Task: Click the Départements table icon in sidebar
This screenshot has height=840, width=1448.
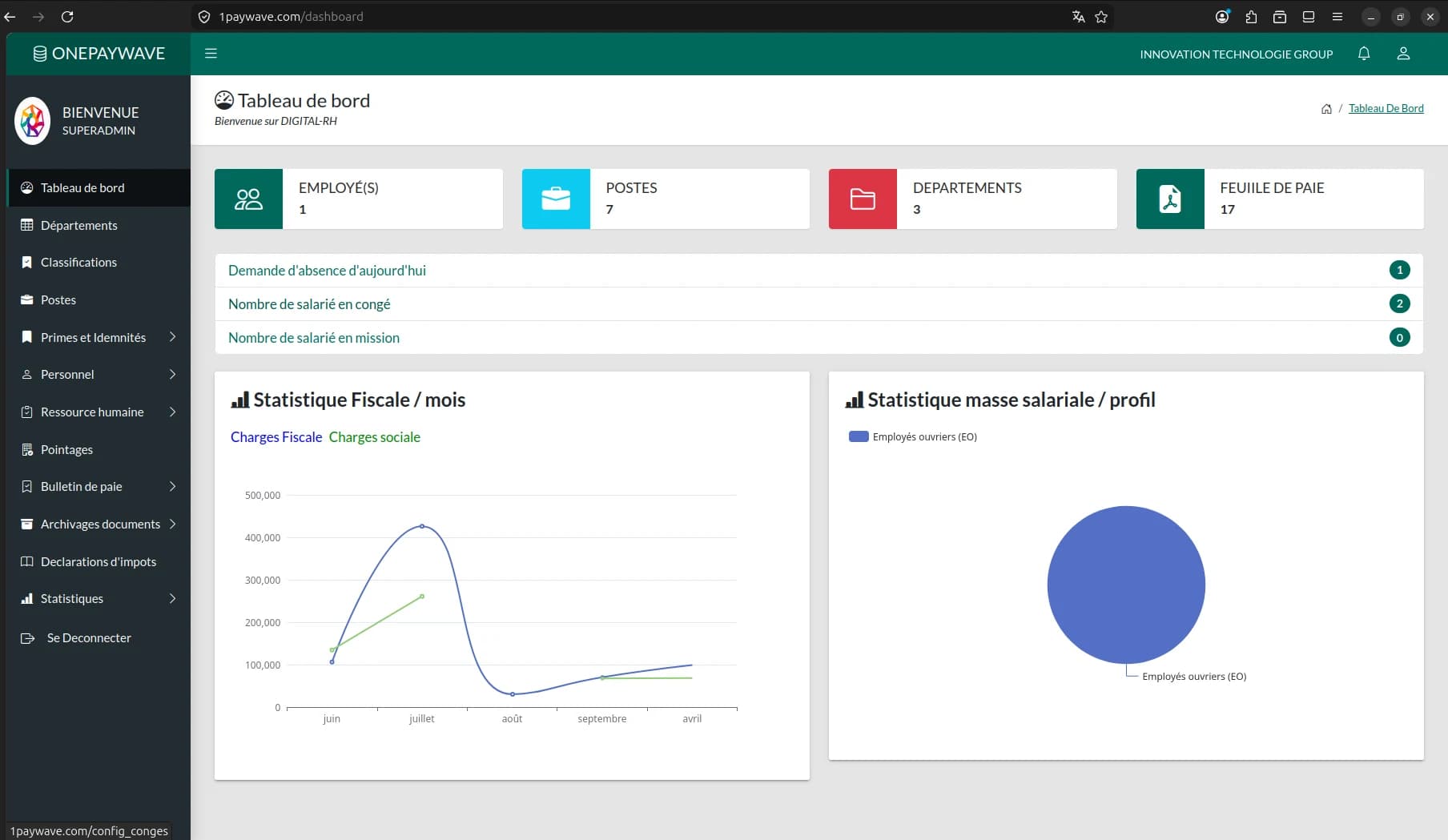Action: tap(26, 225)
